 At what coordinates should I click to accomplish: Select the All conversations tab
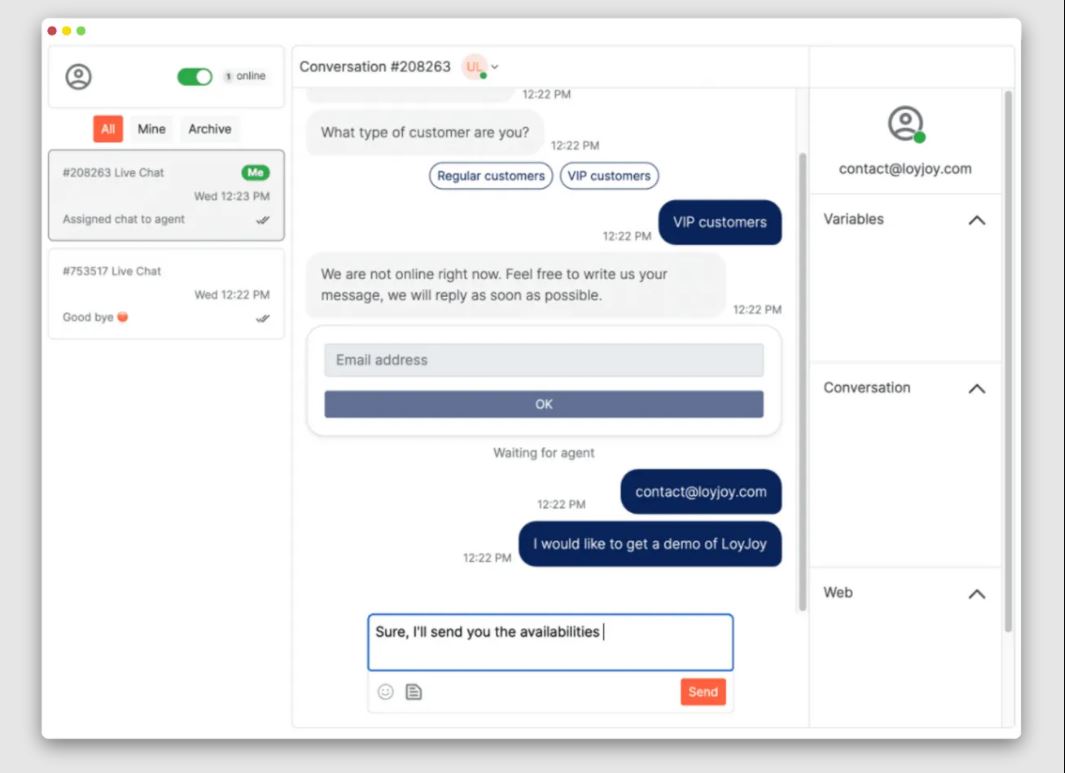click(x=108, y=129)
